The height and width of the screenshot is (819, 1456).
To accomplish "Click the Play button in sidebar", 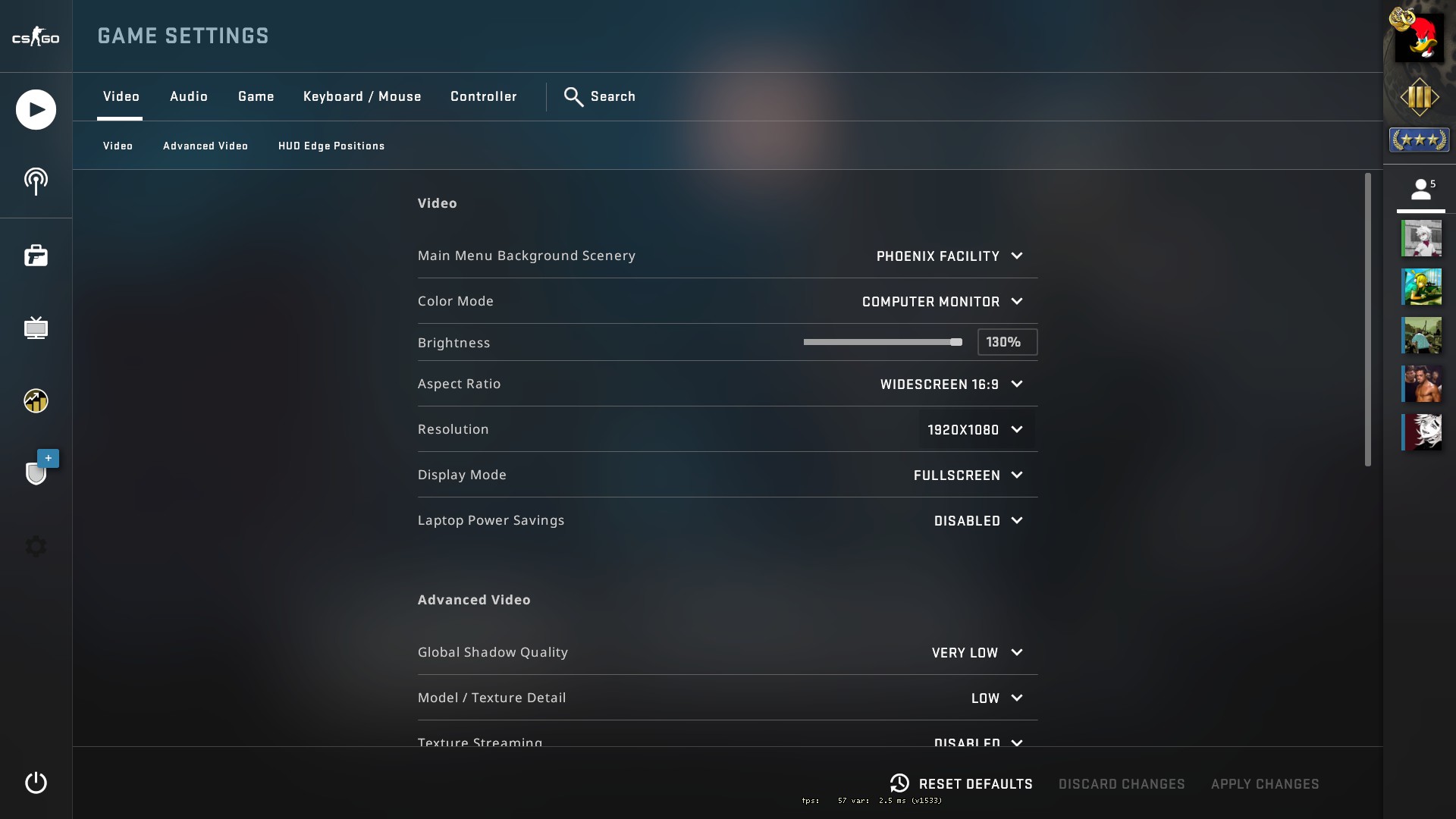I will 36,110.
